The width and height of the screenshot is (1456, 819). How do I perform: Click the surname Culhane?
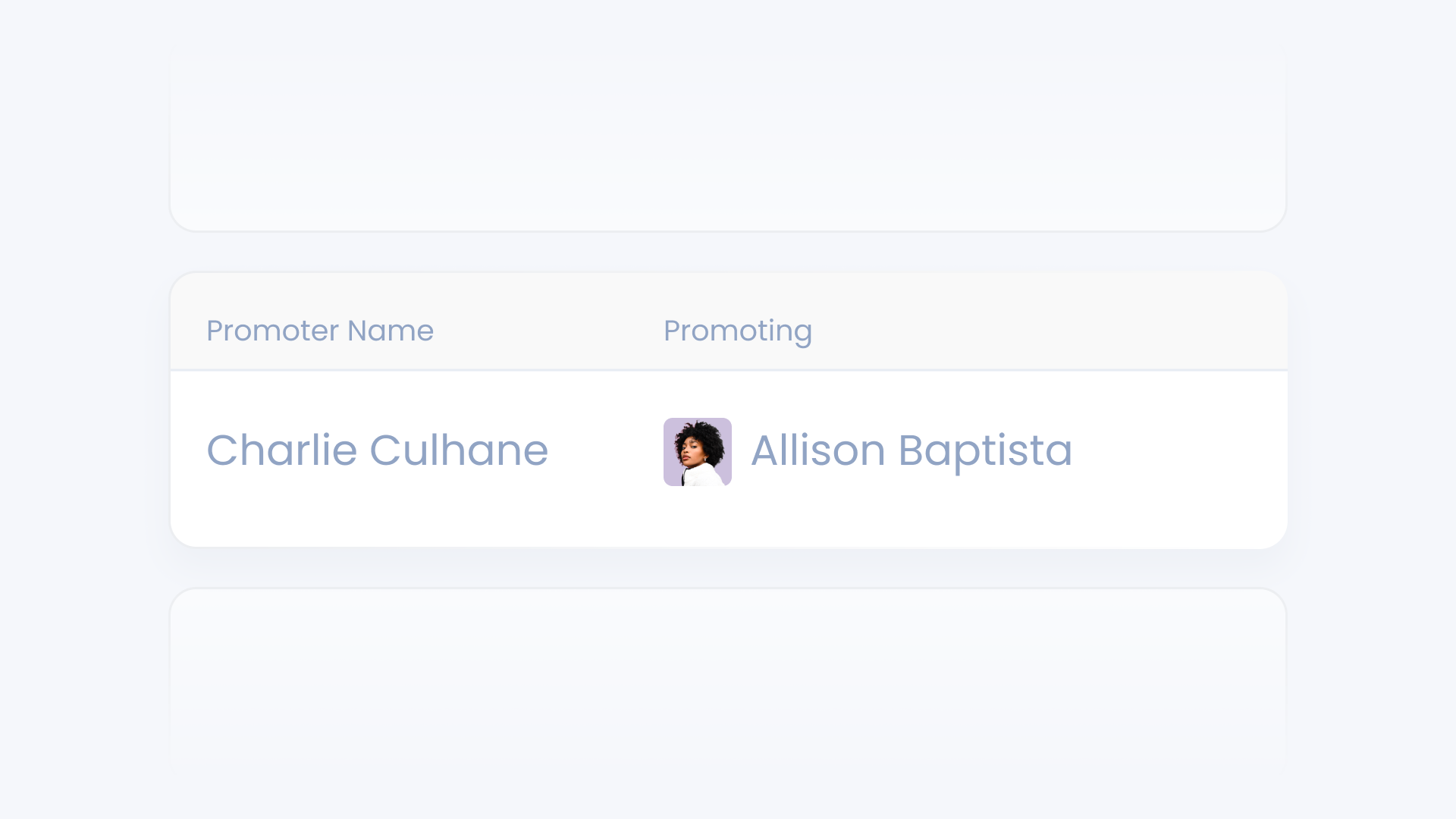(458, 450)
